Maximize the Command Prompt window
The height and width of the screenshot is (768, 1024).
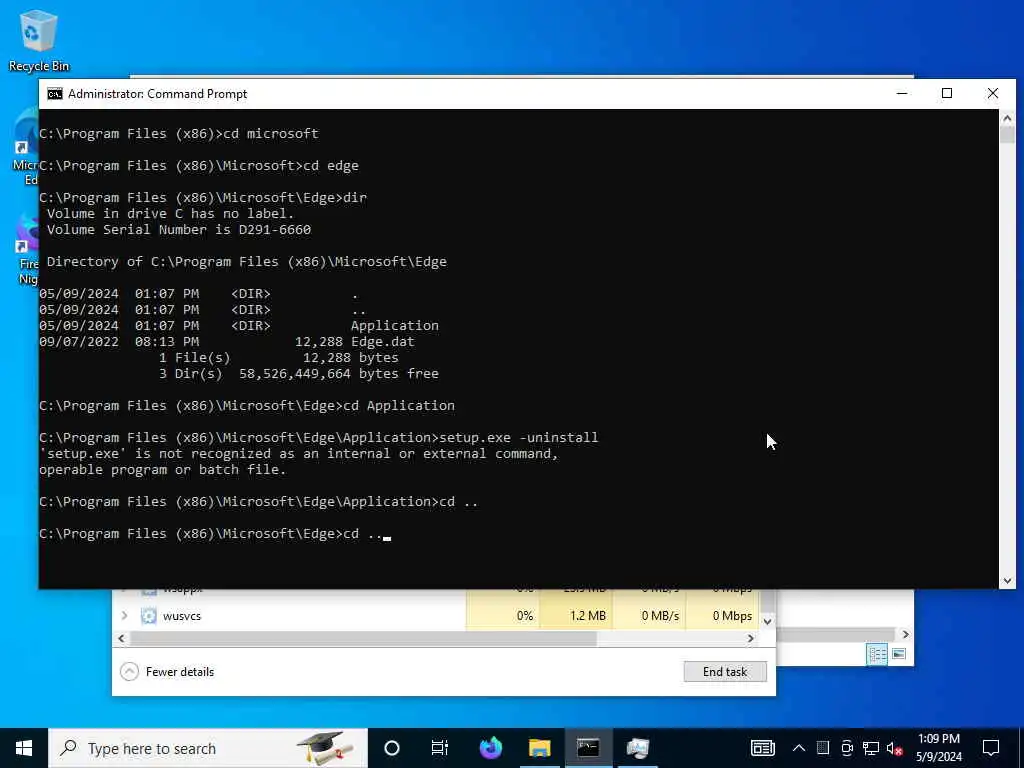point(947,94)
